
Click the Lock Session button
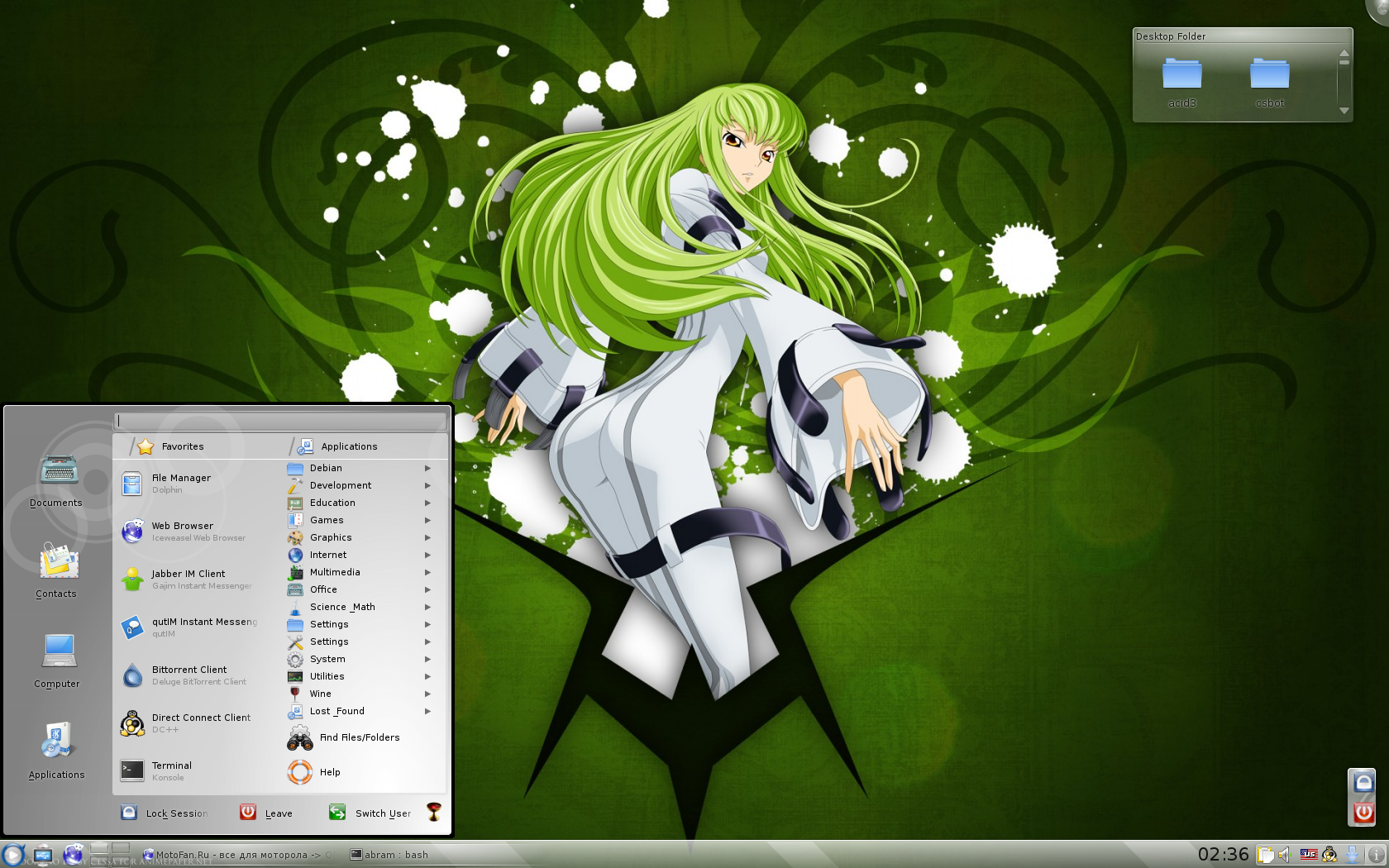click(164, 813)
